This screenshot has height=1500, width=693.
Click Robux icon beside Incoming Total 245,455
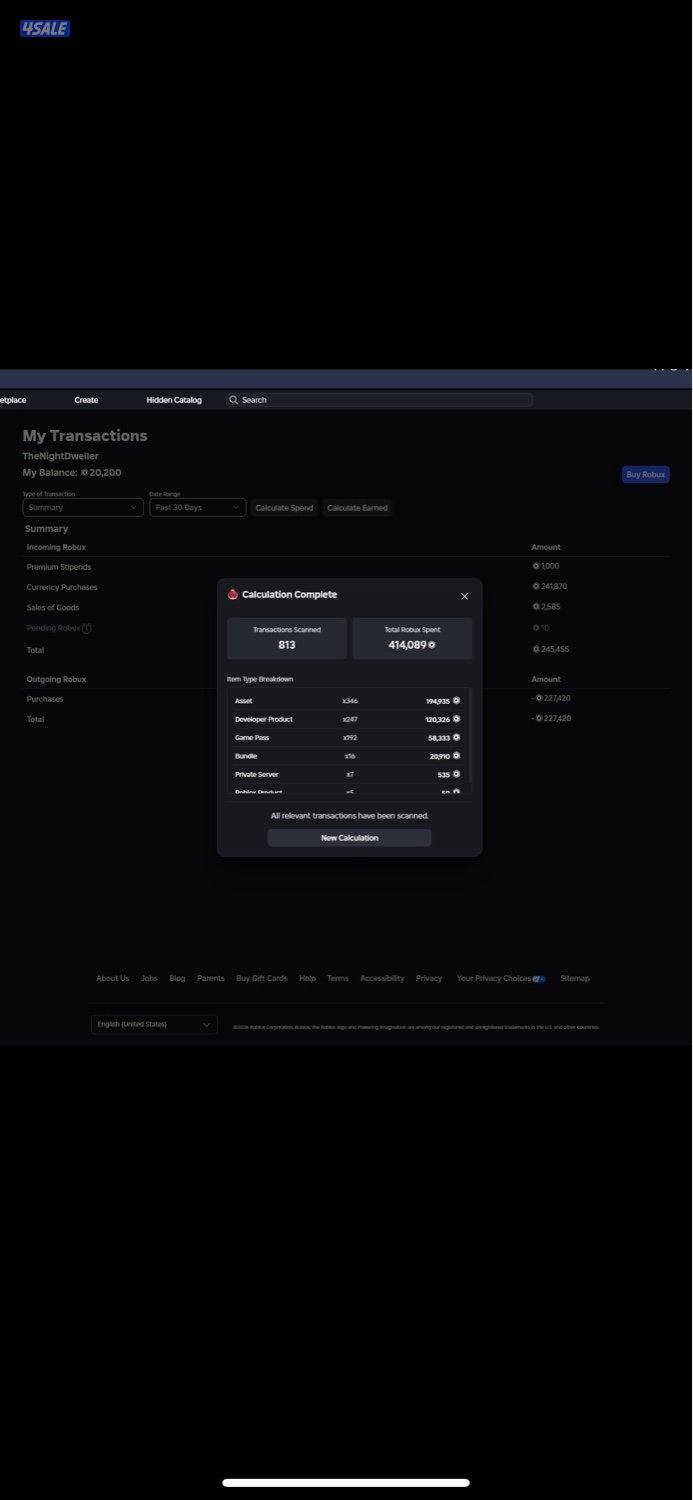click(x=536, y=650)
